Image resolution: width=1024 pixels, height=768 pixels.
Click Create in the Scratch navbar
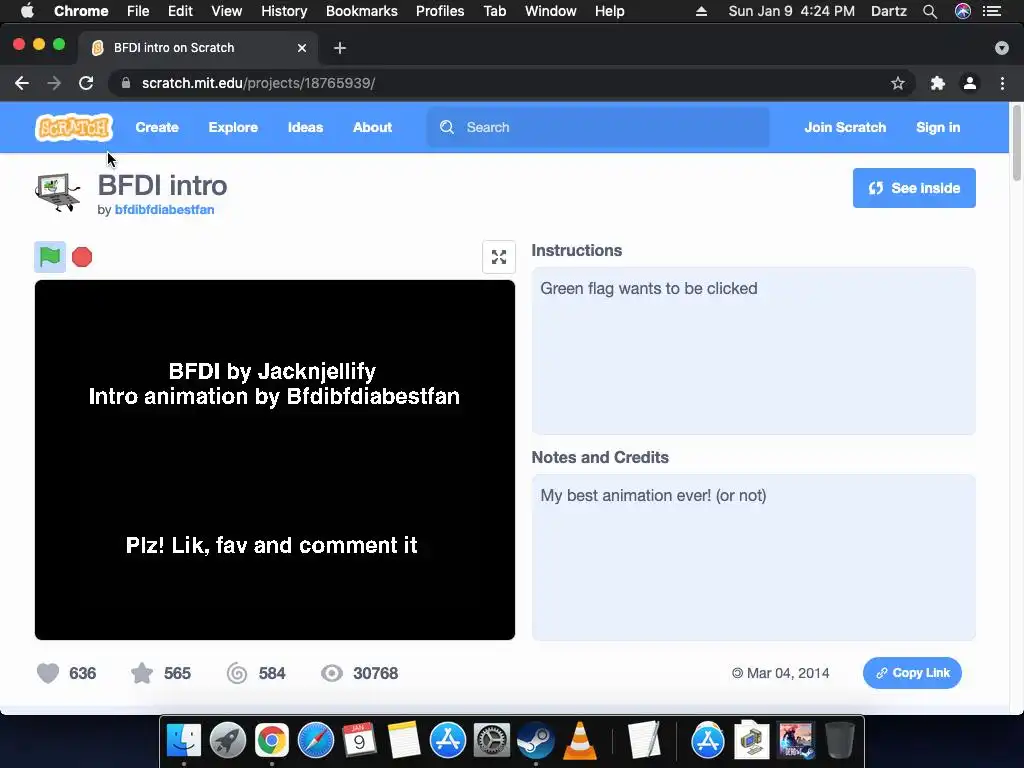click(x=157, y=127)
